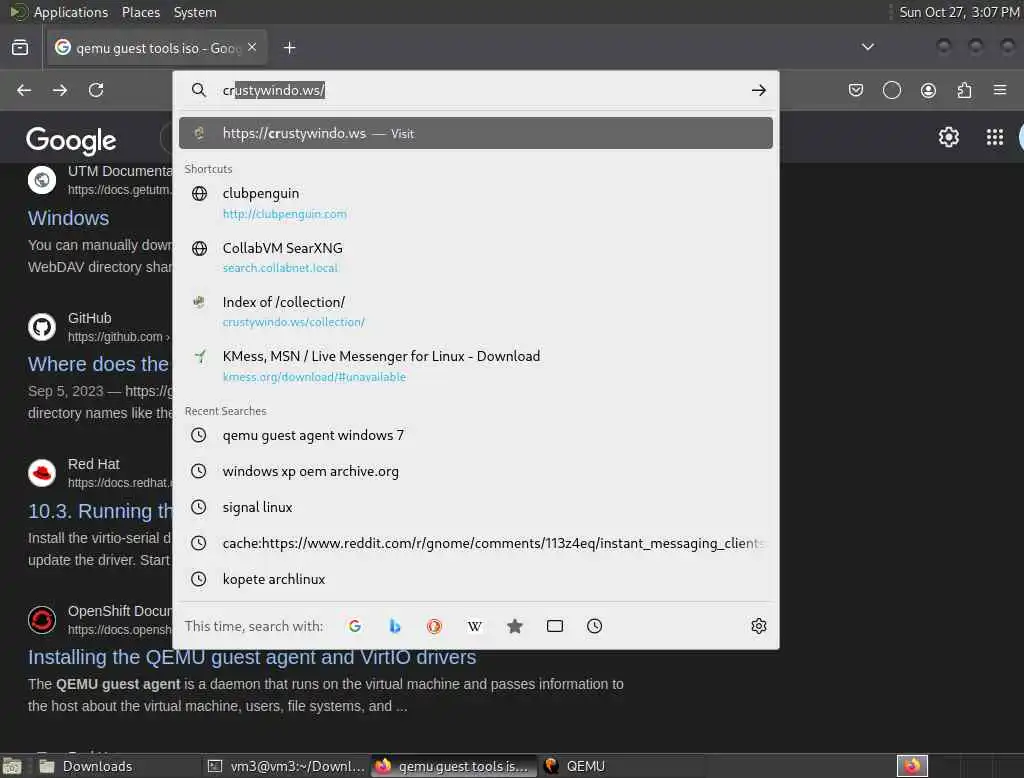Go back to previous page
The image size is (1024, 778).
click(24, 90)
